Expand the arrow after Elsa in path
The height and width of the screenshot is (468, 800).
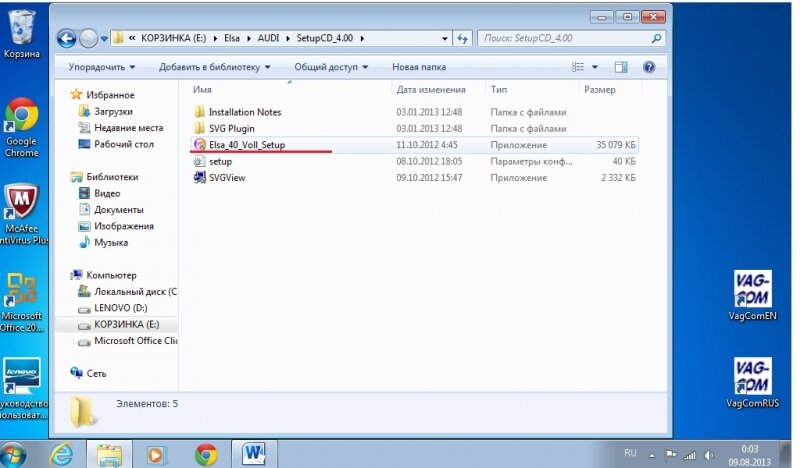(x=249, y=38)
